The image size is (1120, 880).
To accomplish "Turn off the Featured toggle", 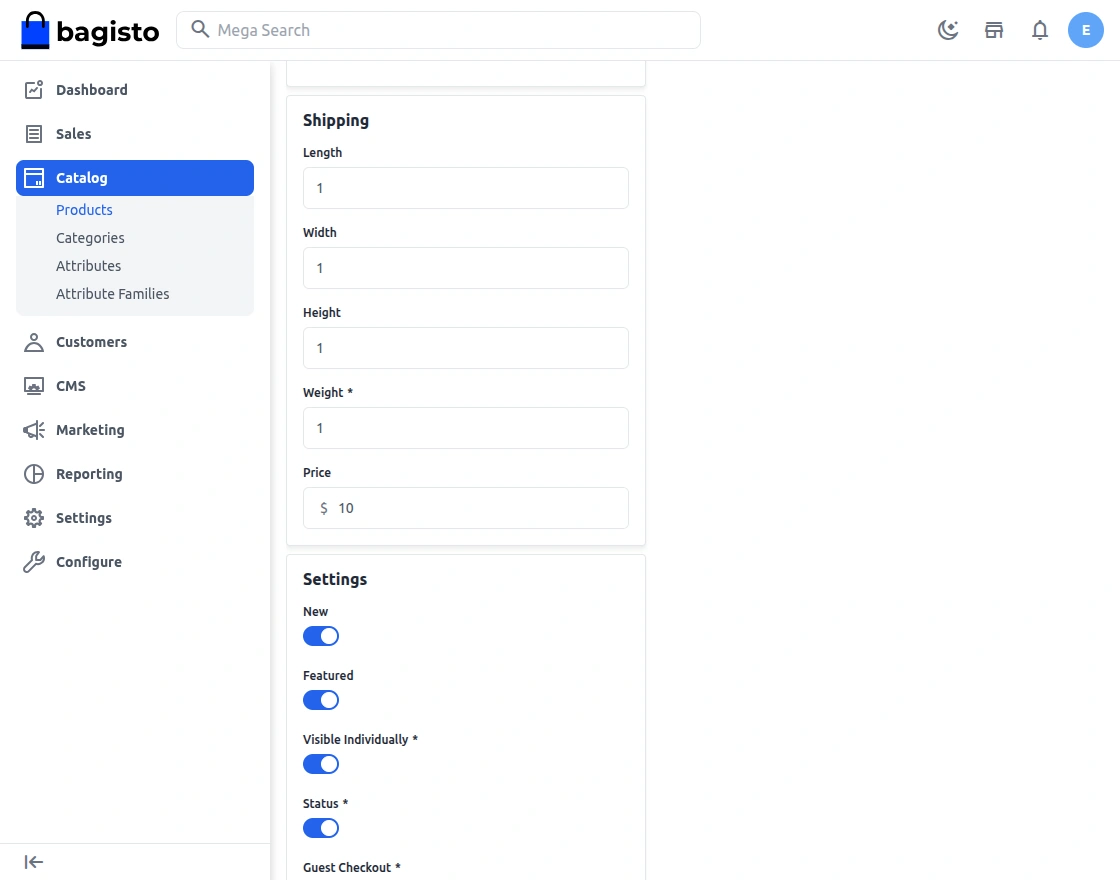I will click(x=321, y=700).
